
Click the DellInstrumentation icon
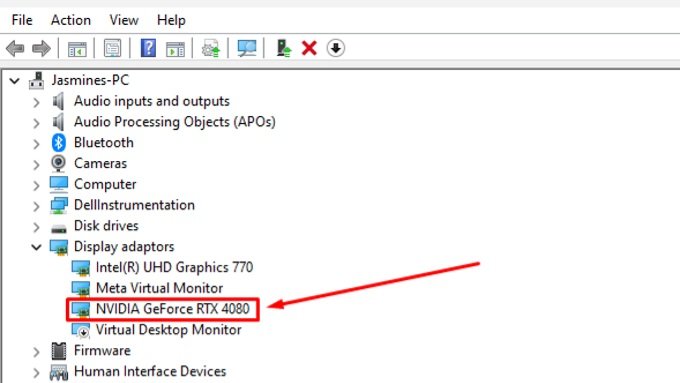coord(59,205)
